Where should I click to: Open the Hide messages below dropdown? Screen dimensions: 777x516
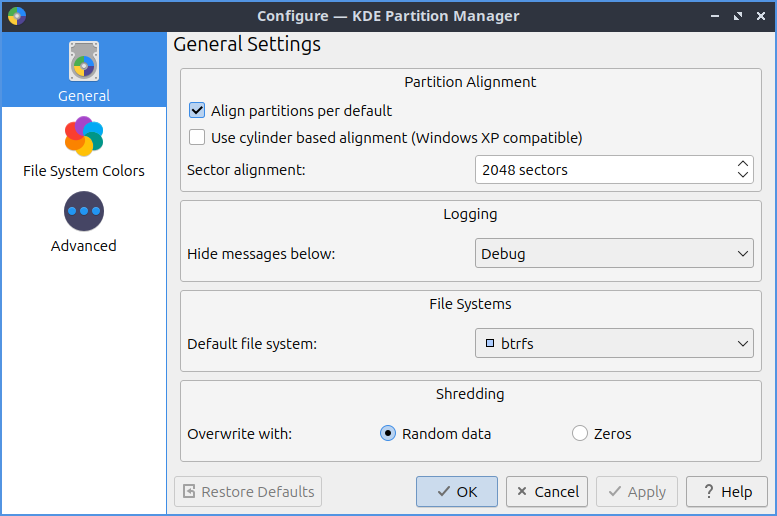(613, 254)
